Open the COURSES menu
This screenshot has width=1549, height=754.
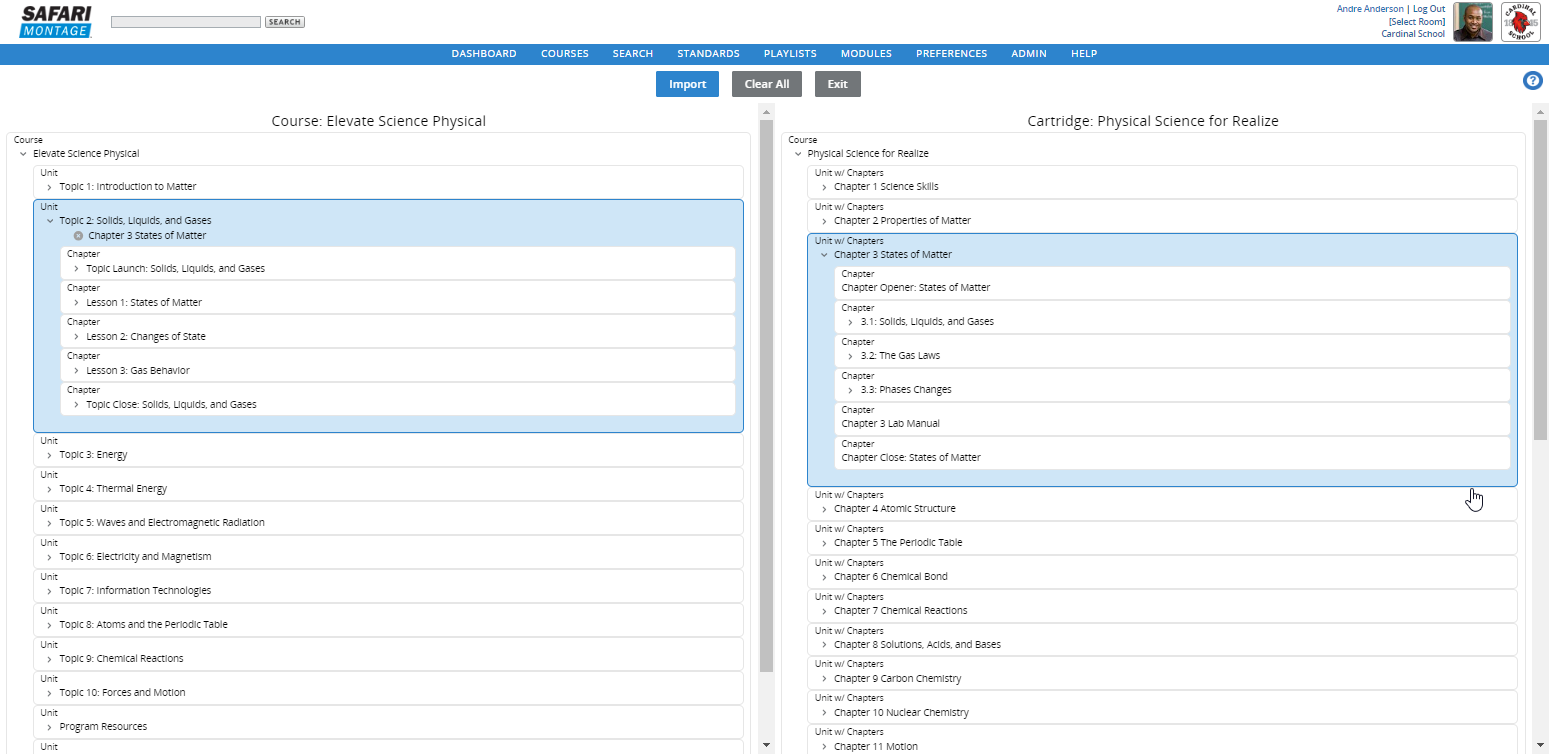pyautogui.click(x=565, y=54)
